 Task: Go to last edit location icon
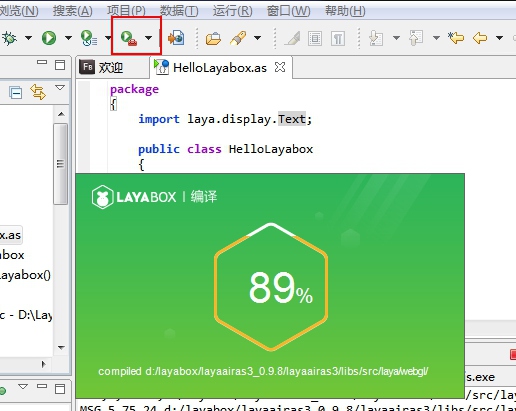(x=456, y=38)
